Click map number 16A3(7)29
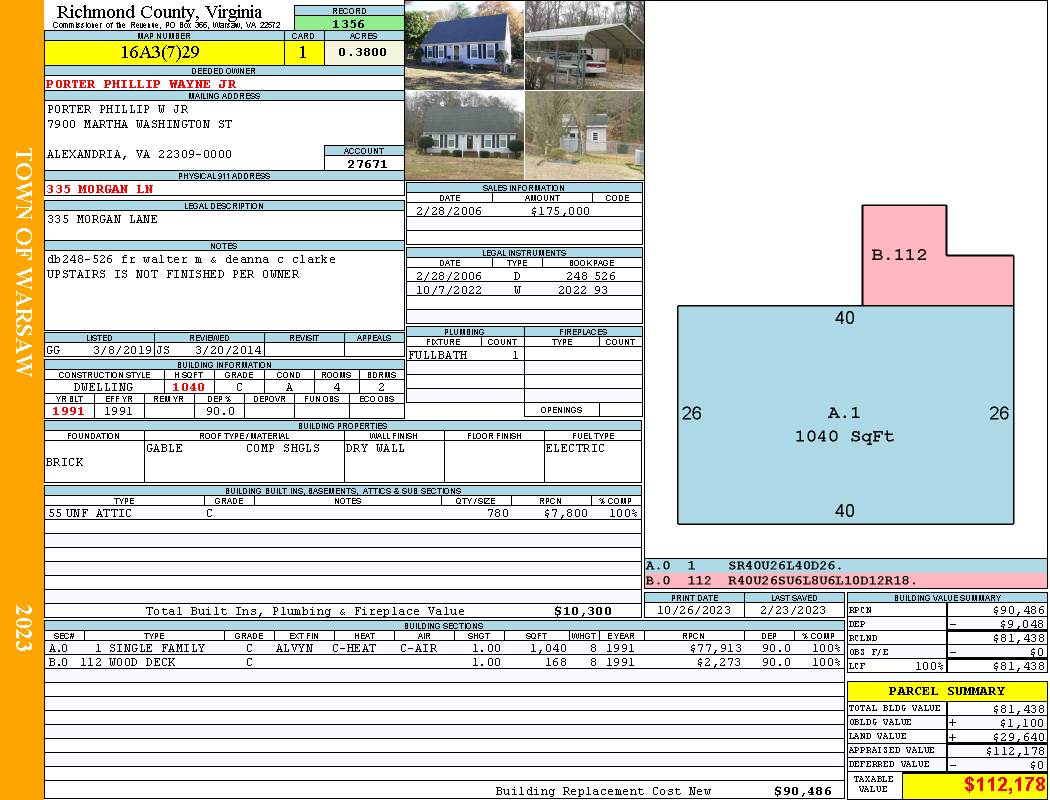1050x800 pixels. click(x=159, y=52)
